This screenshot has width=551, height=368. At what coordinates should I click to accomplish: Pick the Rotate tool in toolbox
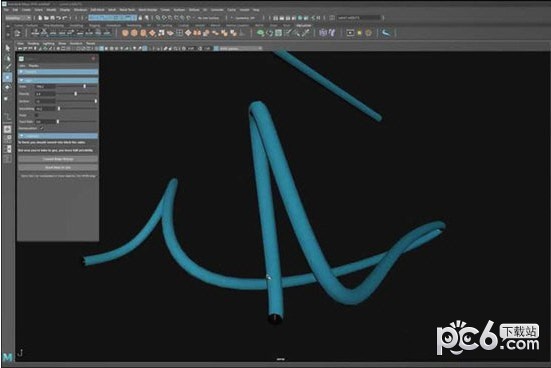[7, 87]
